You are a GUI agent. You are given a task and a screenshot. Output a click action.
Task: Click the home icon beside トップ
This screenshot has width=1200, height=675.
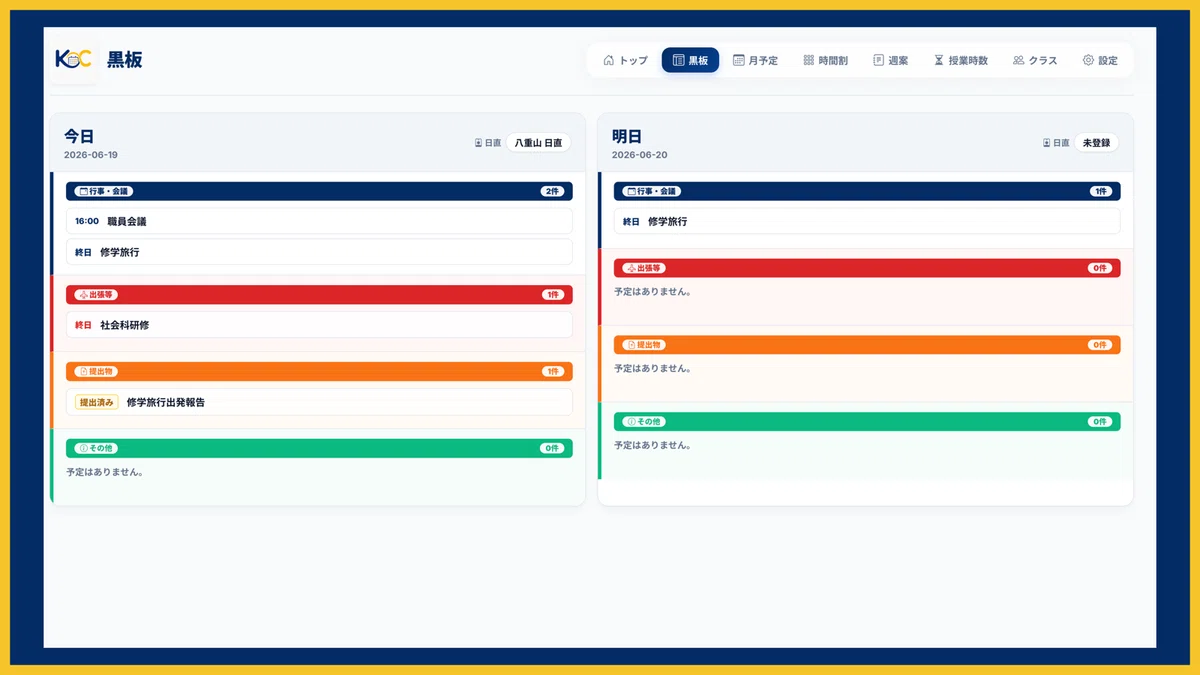pyautogui.click(x=609, y=60)
